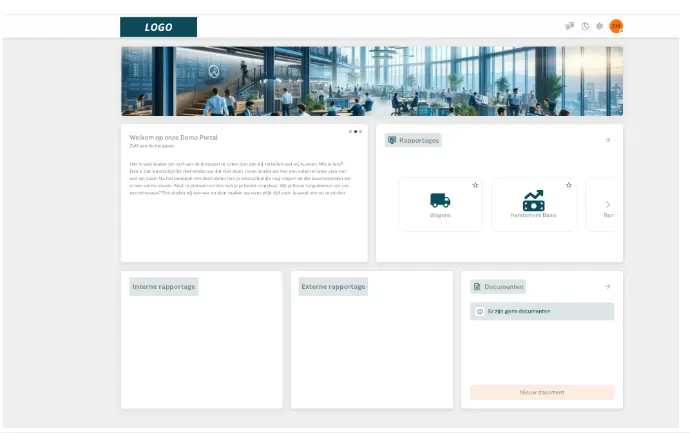Open the chat messages icon in header
Viewport: 690px width, 433px height.
tap(570, 26)
